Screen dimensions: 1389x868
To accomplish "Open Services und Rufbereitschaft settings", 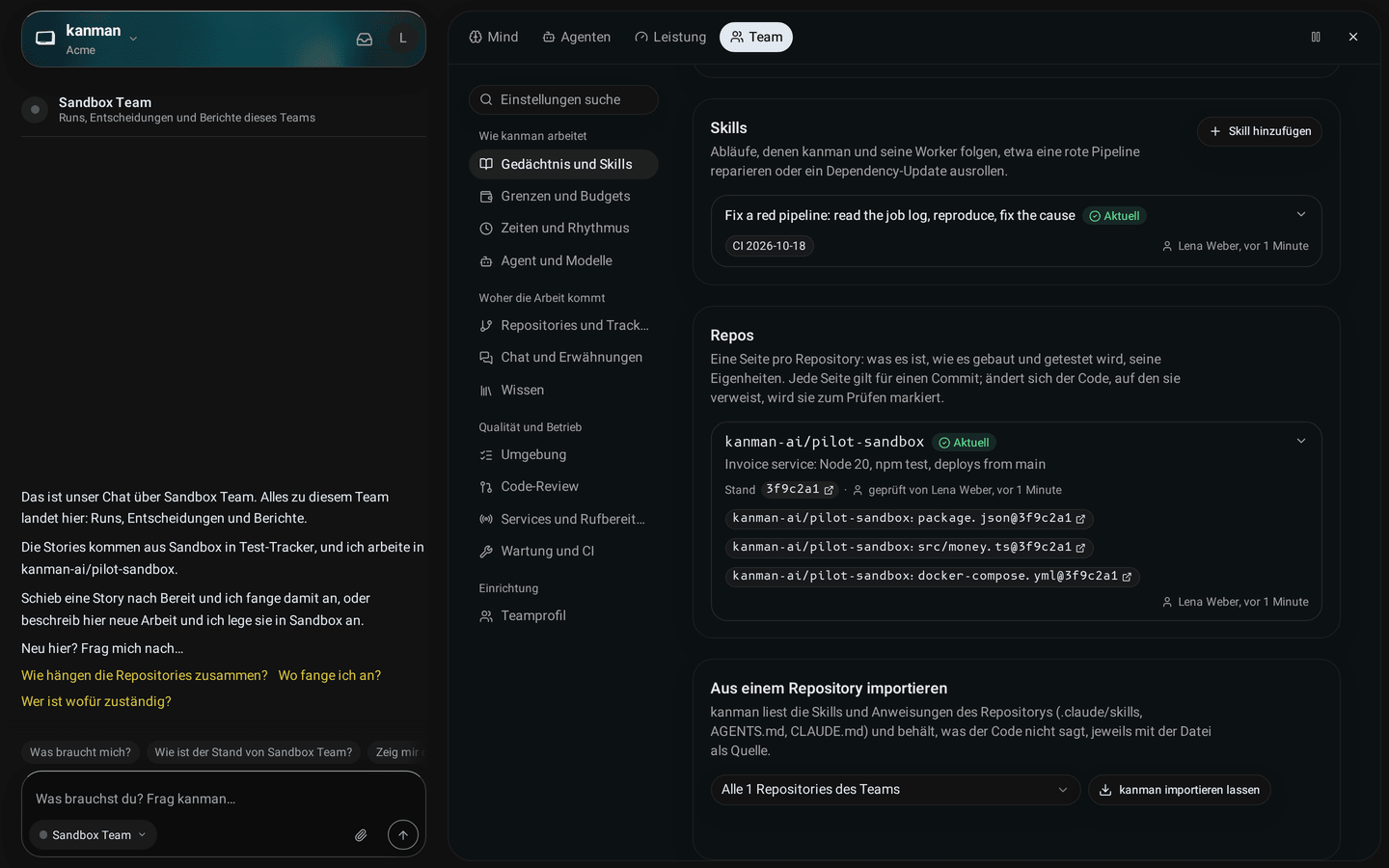I will point(563,520).
